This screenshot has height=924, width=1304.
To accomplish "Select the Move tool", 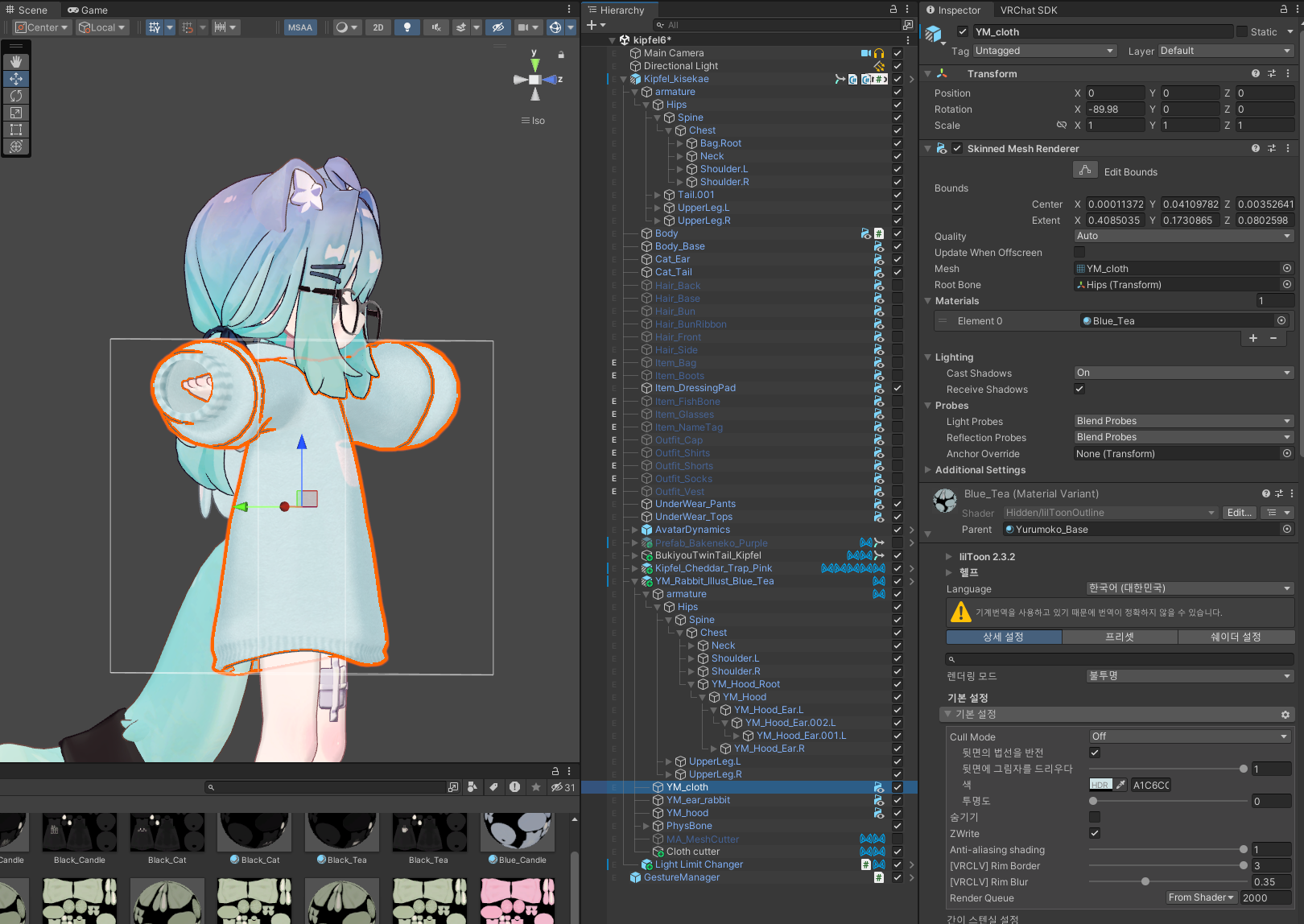I will tap(16, 79).
